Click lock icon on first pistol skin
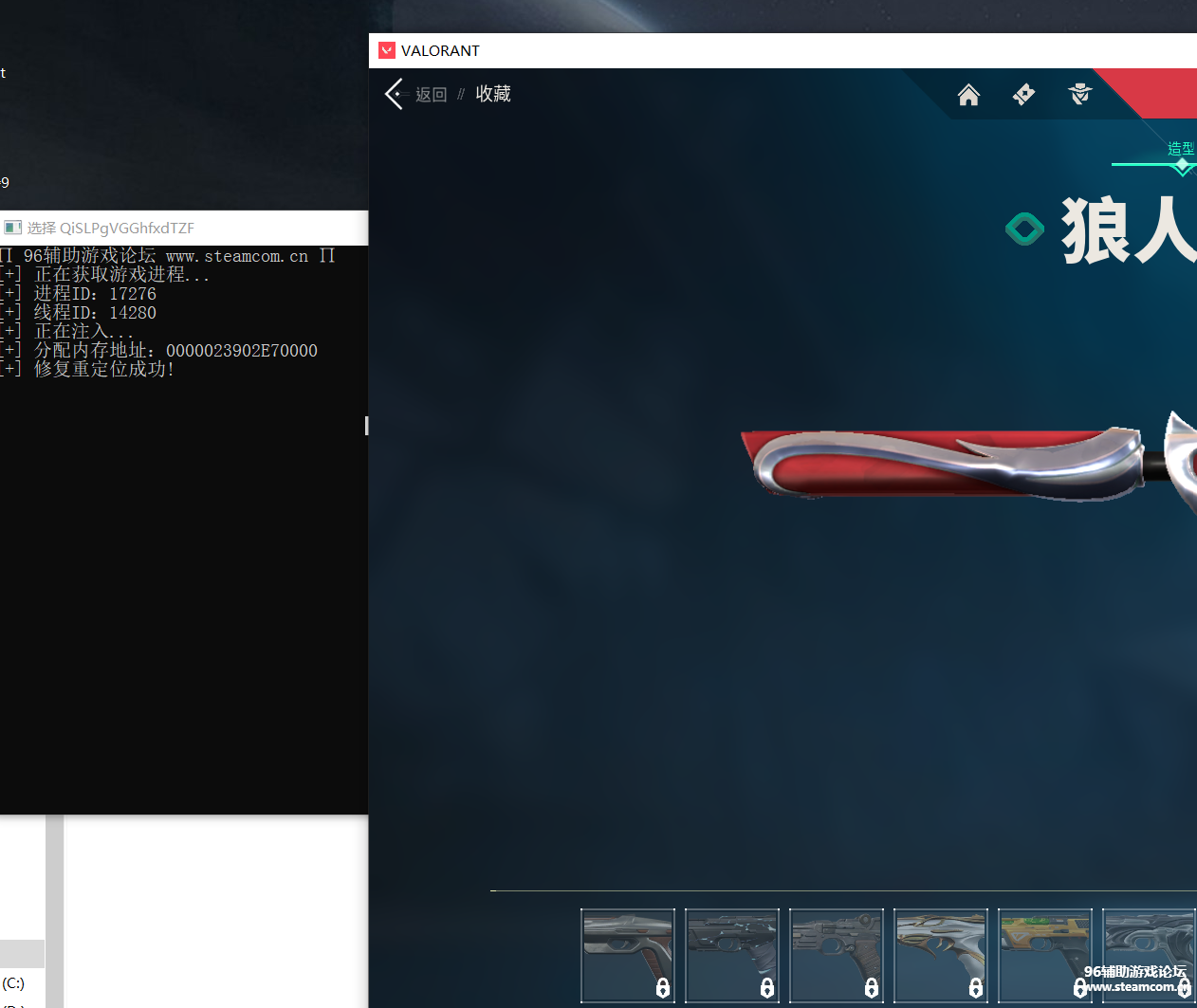This screenshot has height=1008, width=1197. click(662, 987)
